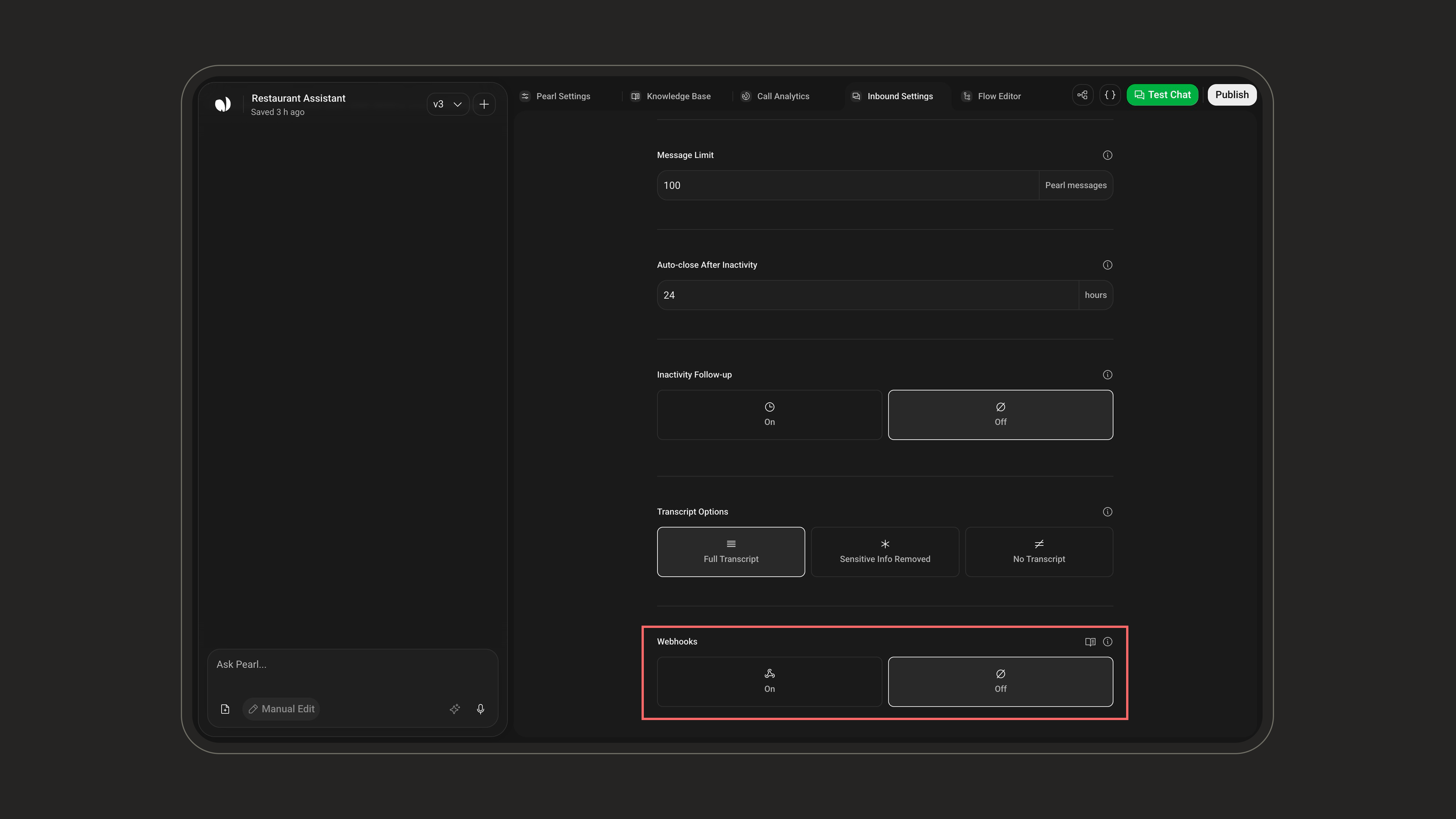Select No Transcript option

(1039, 552)
